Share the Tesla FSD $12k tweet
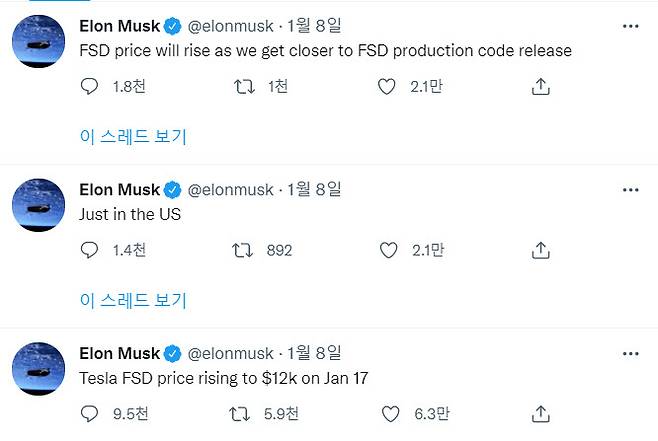The width and height of the screenshot is (658, 441). tap(539, 413)
